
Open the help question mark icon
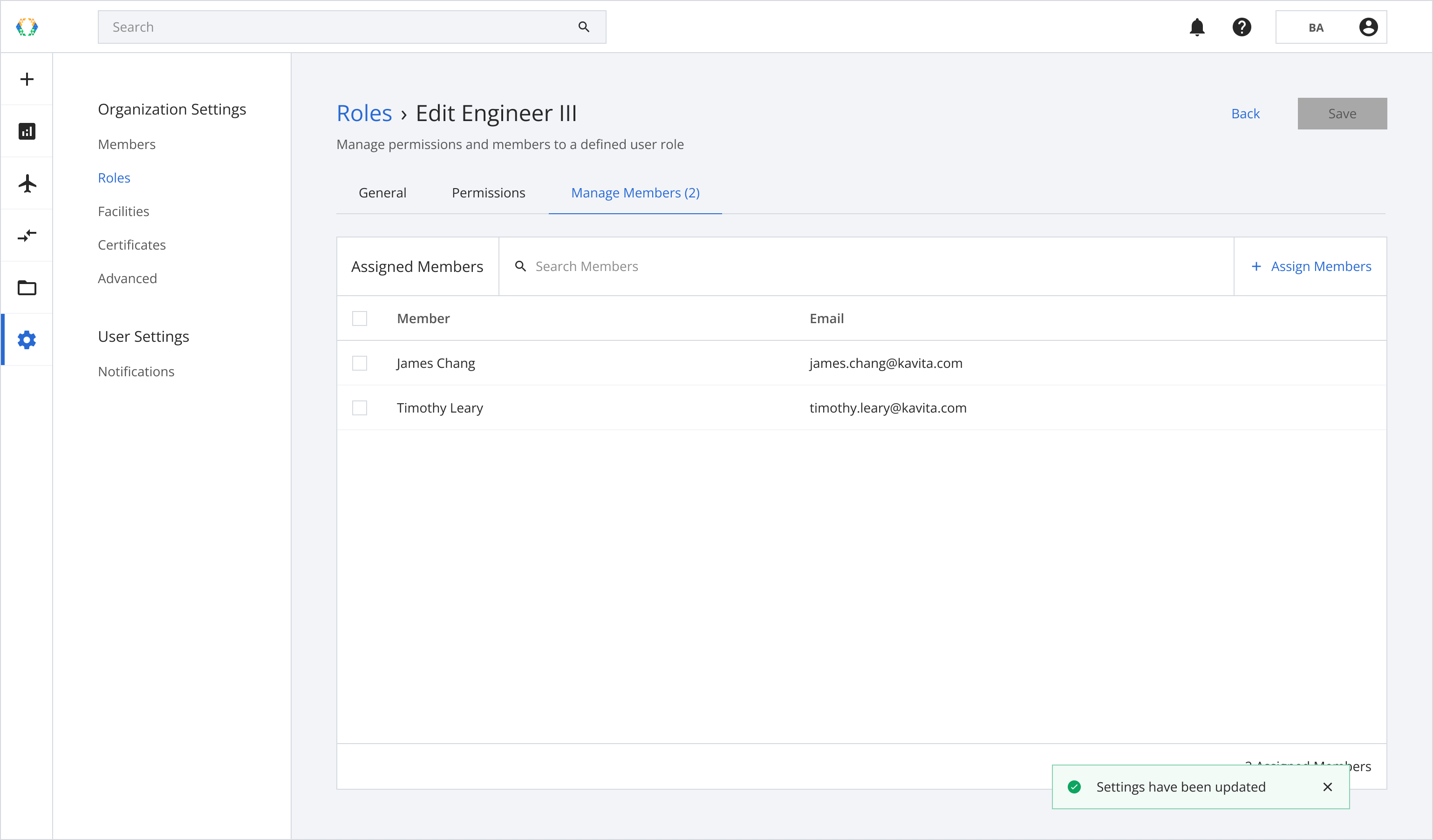tap(1242, 27)
